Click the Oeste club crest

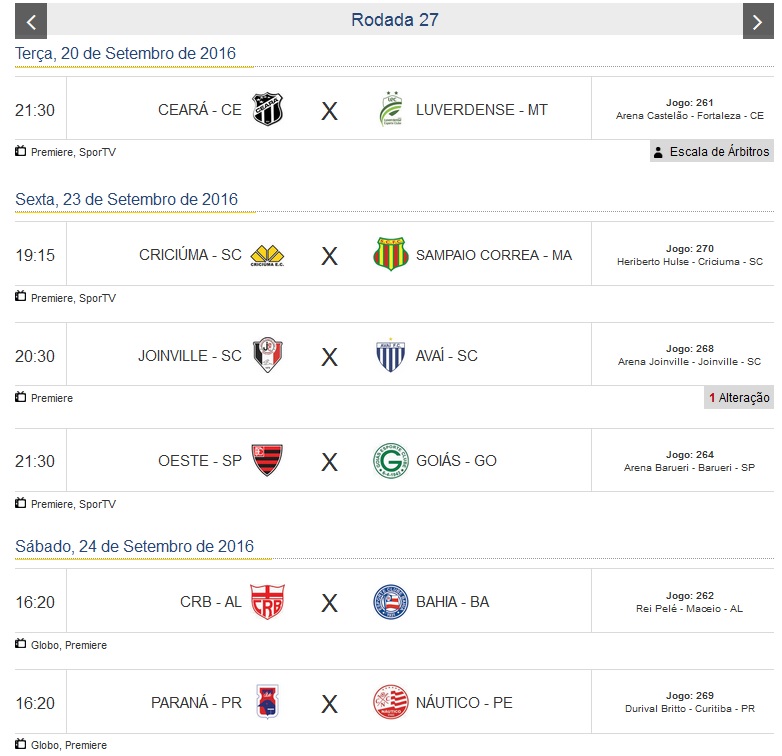pyautogui.click(x=267, y=460)
